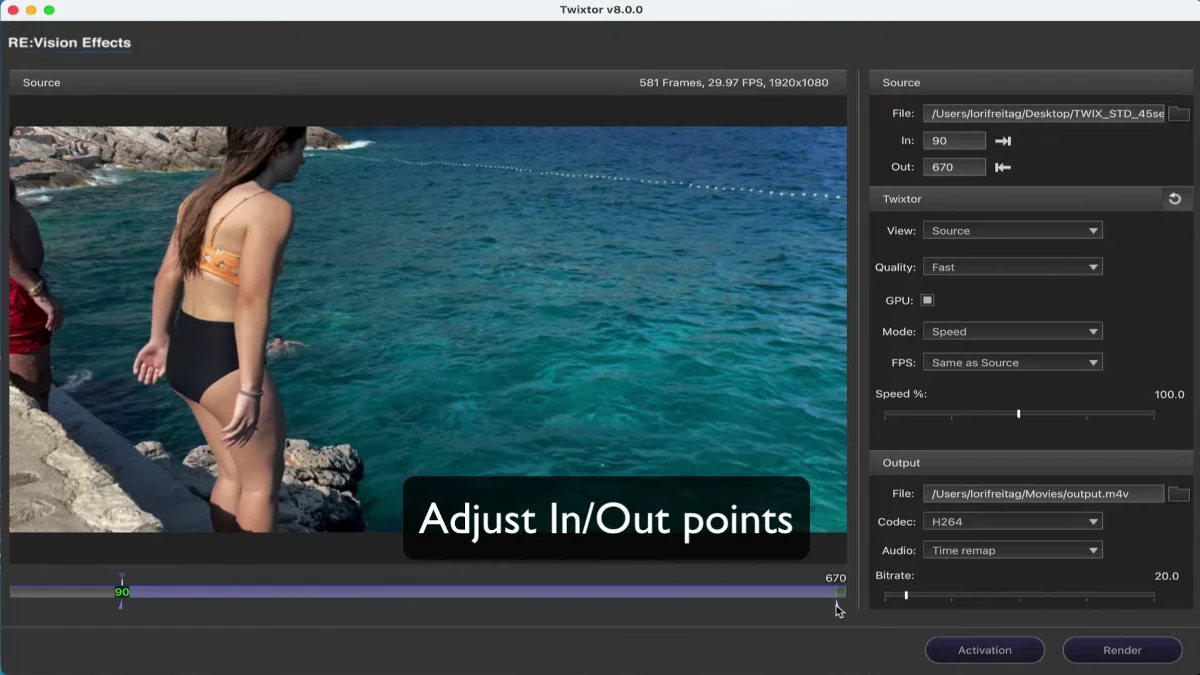Browse for the output file with folder icon

pyautogui.click(x=1178, y=494)
